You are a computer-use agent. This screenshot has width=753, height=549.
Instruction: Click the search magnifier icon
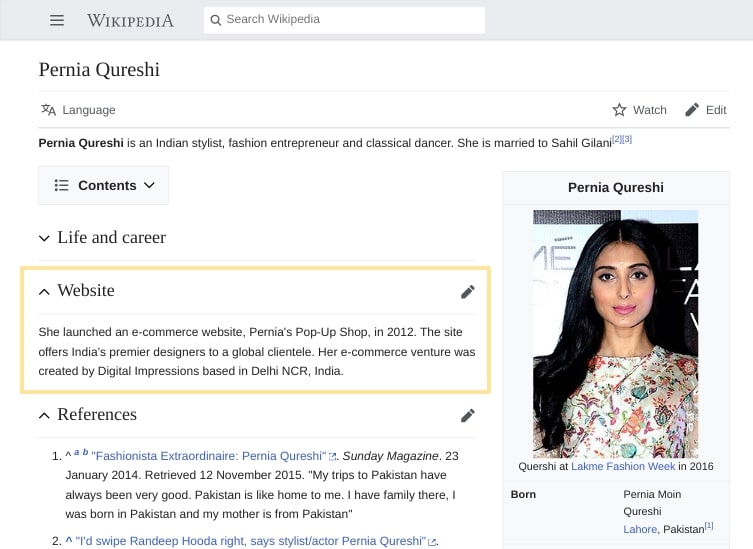click(215, 20)
